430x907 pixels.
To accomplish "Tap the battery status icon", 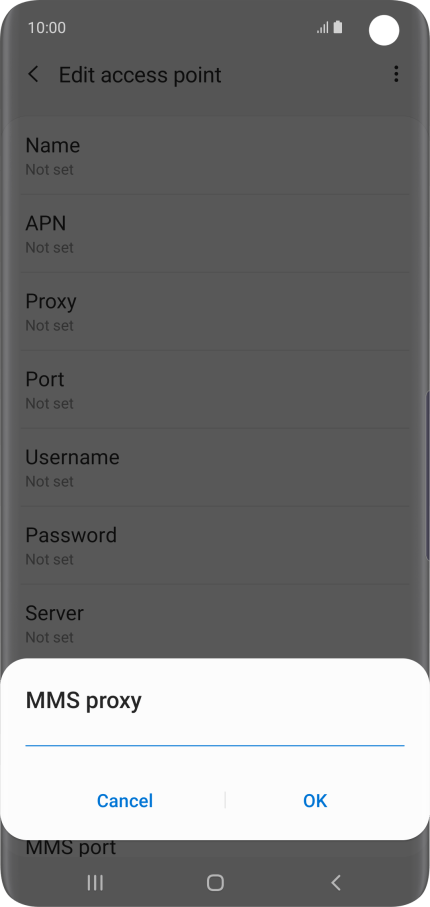I will point(338,27).
